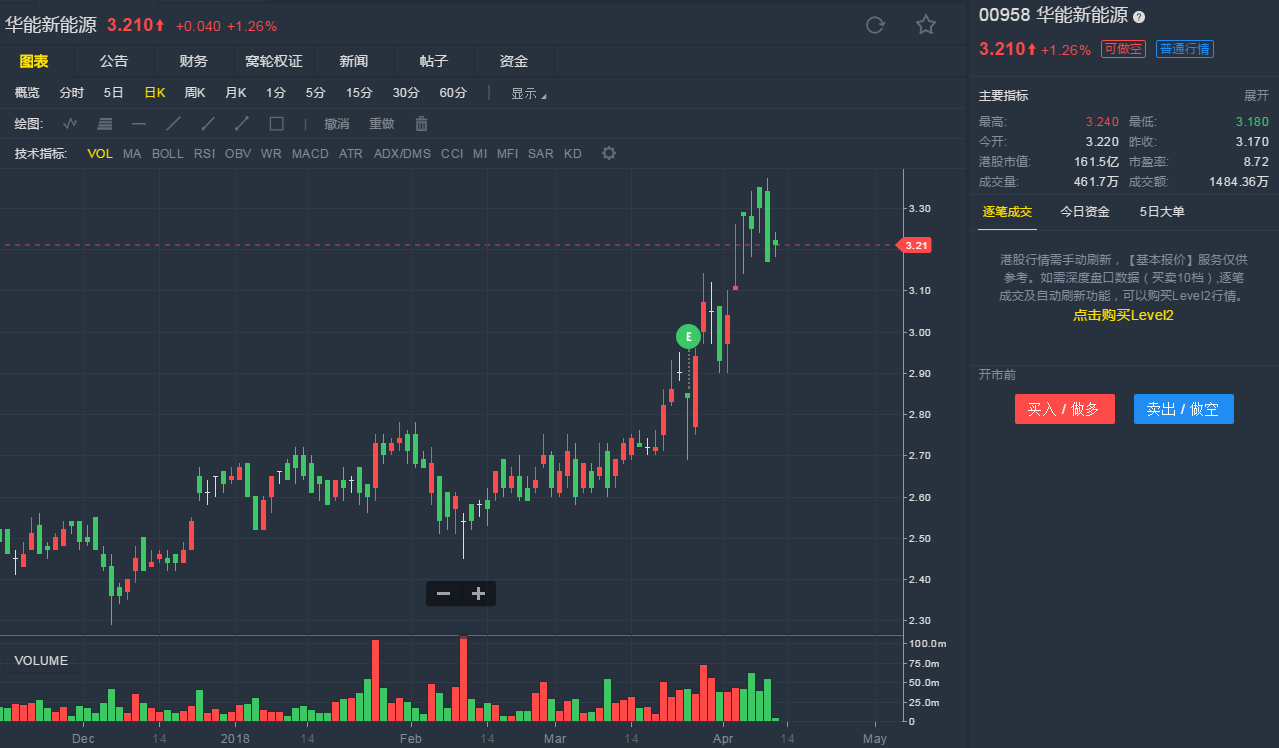Expand the 主要指标 panel via 展开
The height and width of the screenshot is (748, 1279).
click(x=1255, y=95)
